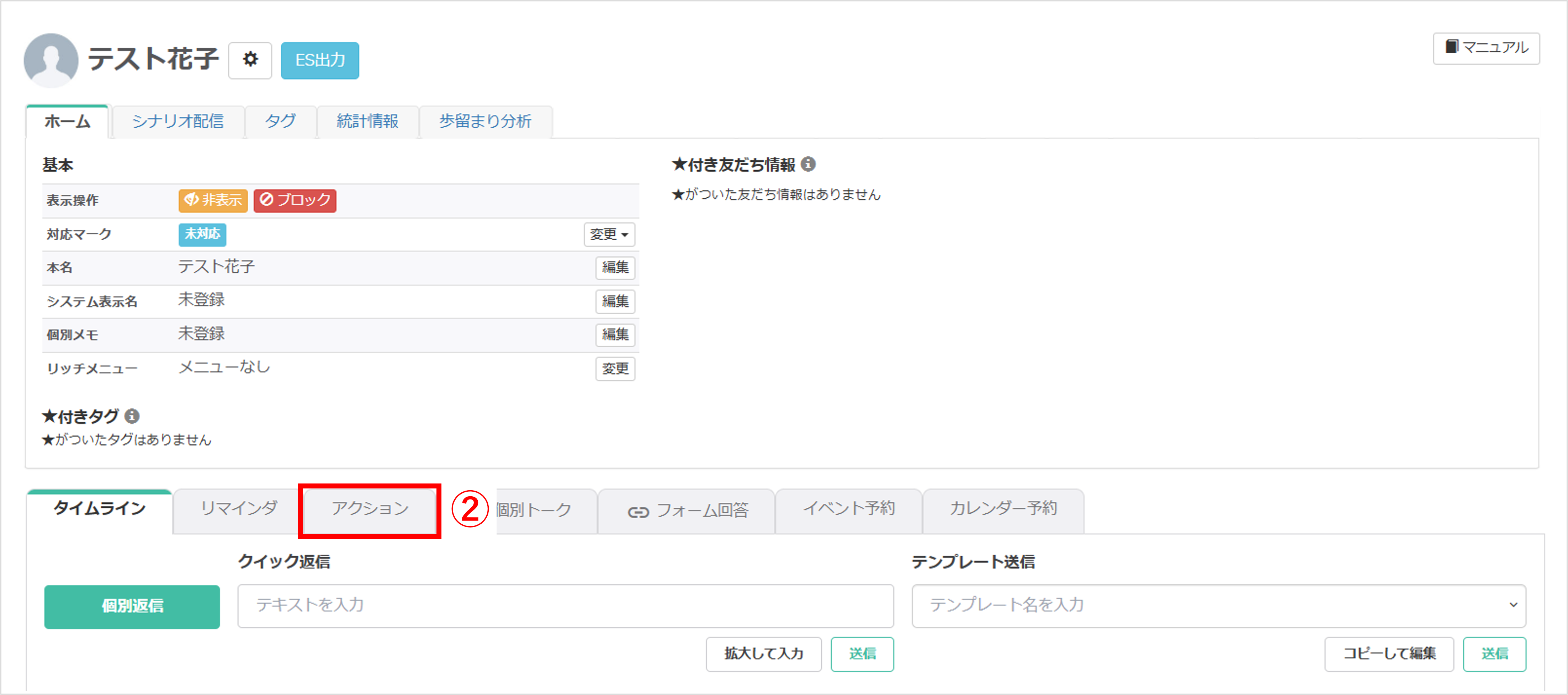Click 編集 next to 本名

click(x=615, y=268)
